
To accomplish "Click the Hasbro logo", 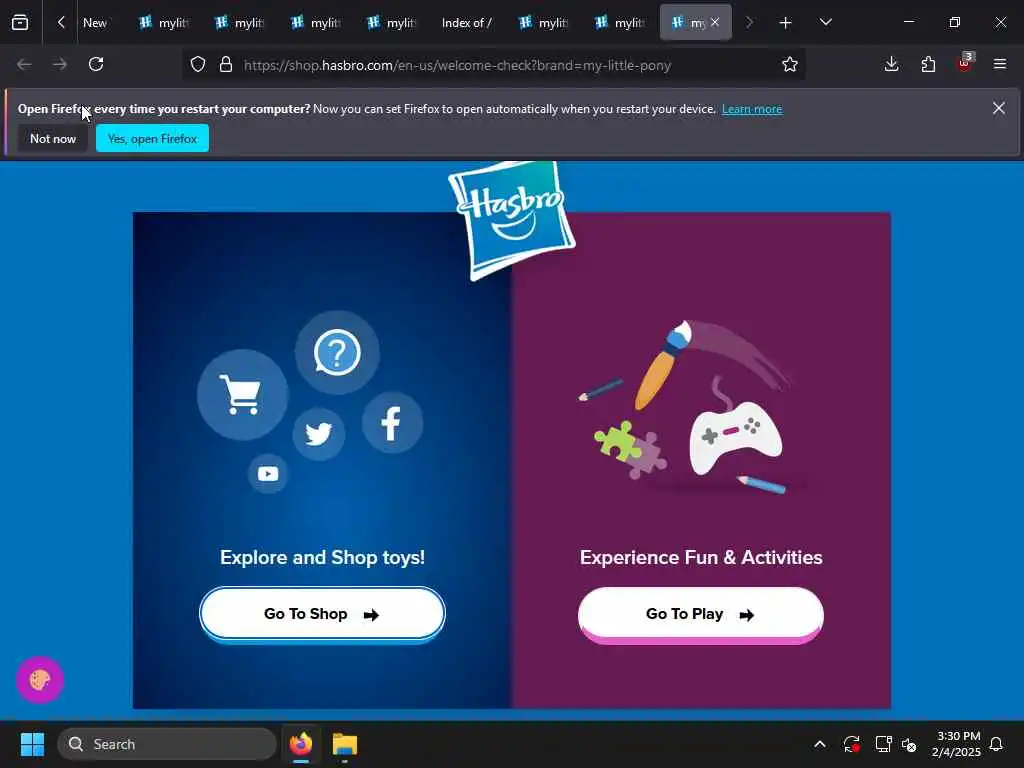I will [511, 221].
